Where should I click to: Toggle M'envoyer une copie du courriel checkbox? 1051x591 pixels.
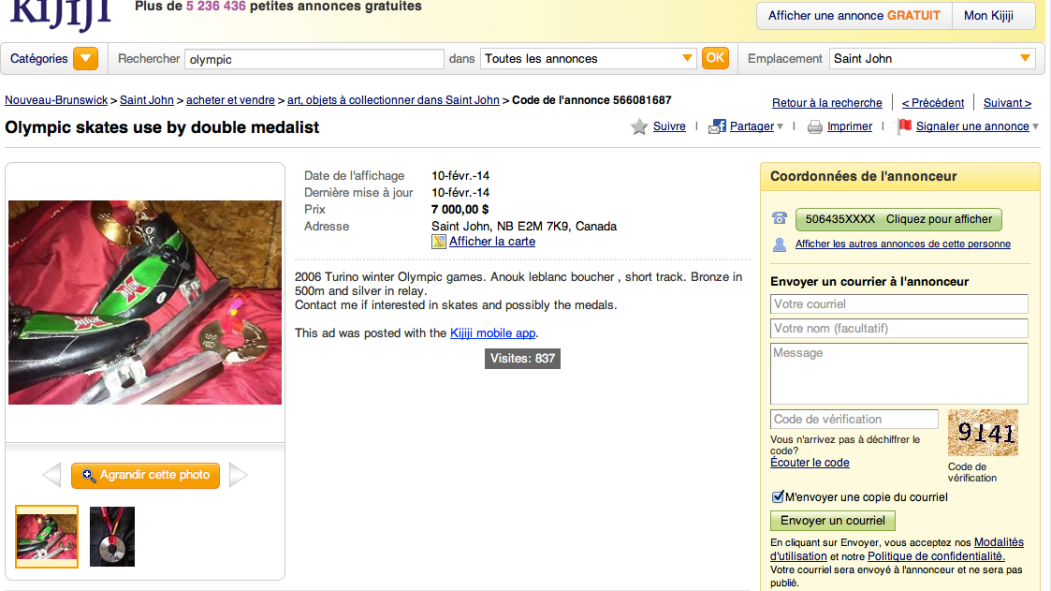coord(778,497)
